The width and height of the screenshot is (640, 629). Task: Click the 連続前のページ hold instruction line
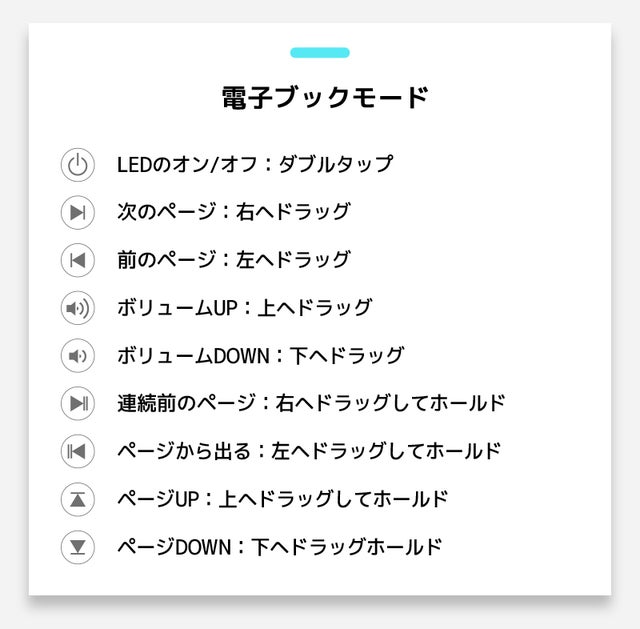tap(311, 402)
